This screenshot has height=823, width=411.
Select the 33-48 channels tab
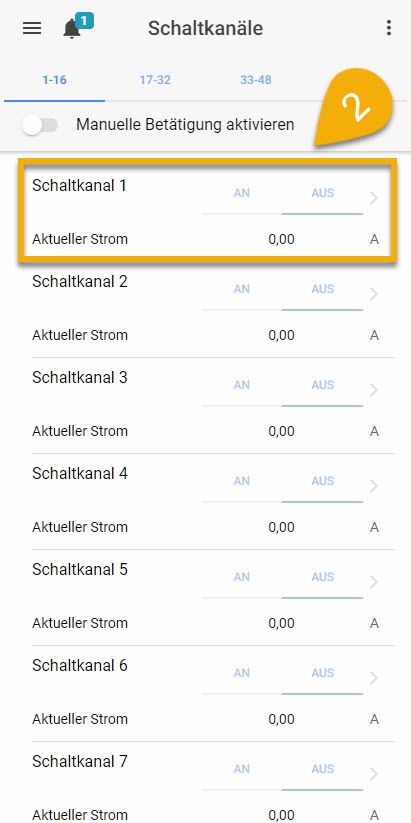coord(256,80)
